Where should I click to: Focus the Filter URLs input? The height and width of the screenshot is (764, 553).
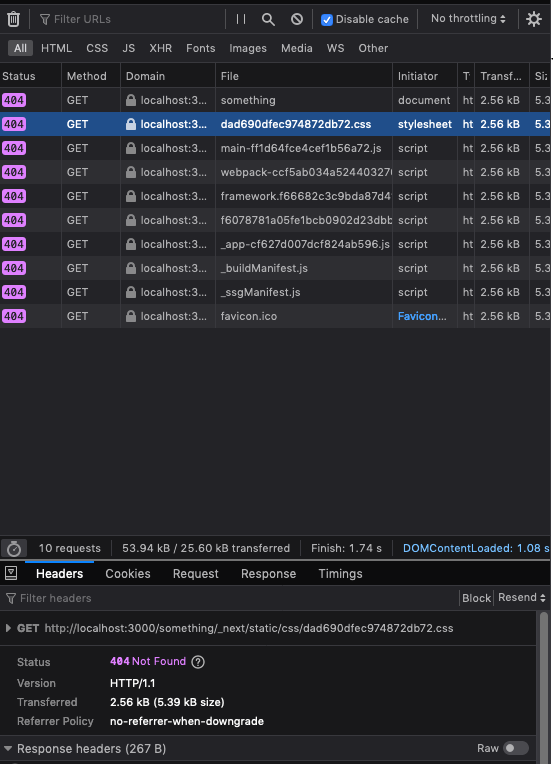[132, 19]
